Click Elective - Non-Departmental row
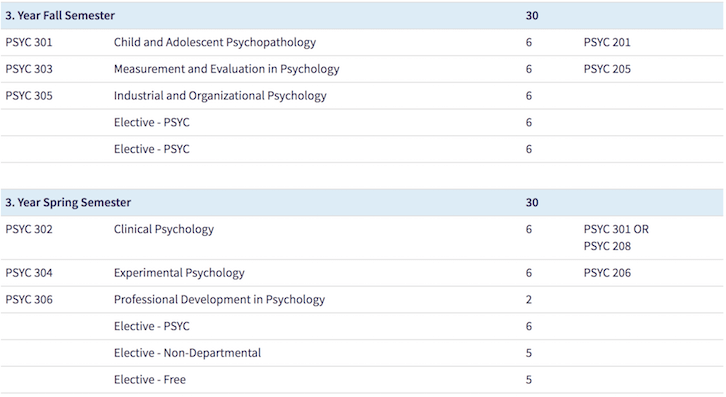Viewport: 726px width, 397px height. point(362,353)
